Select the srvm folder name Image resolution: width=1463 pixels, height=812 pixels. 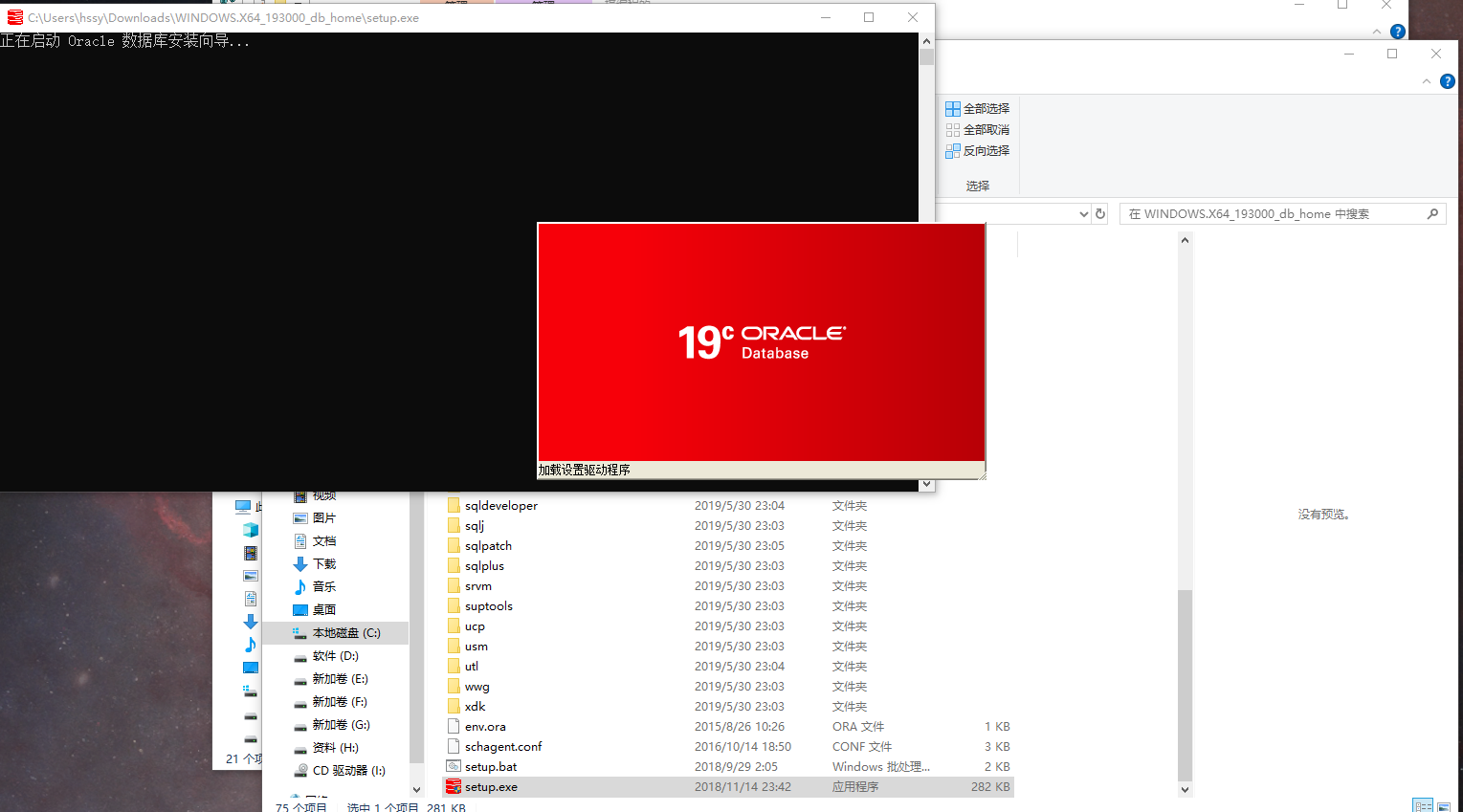point(478,586)
